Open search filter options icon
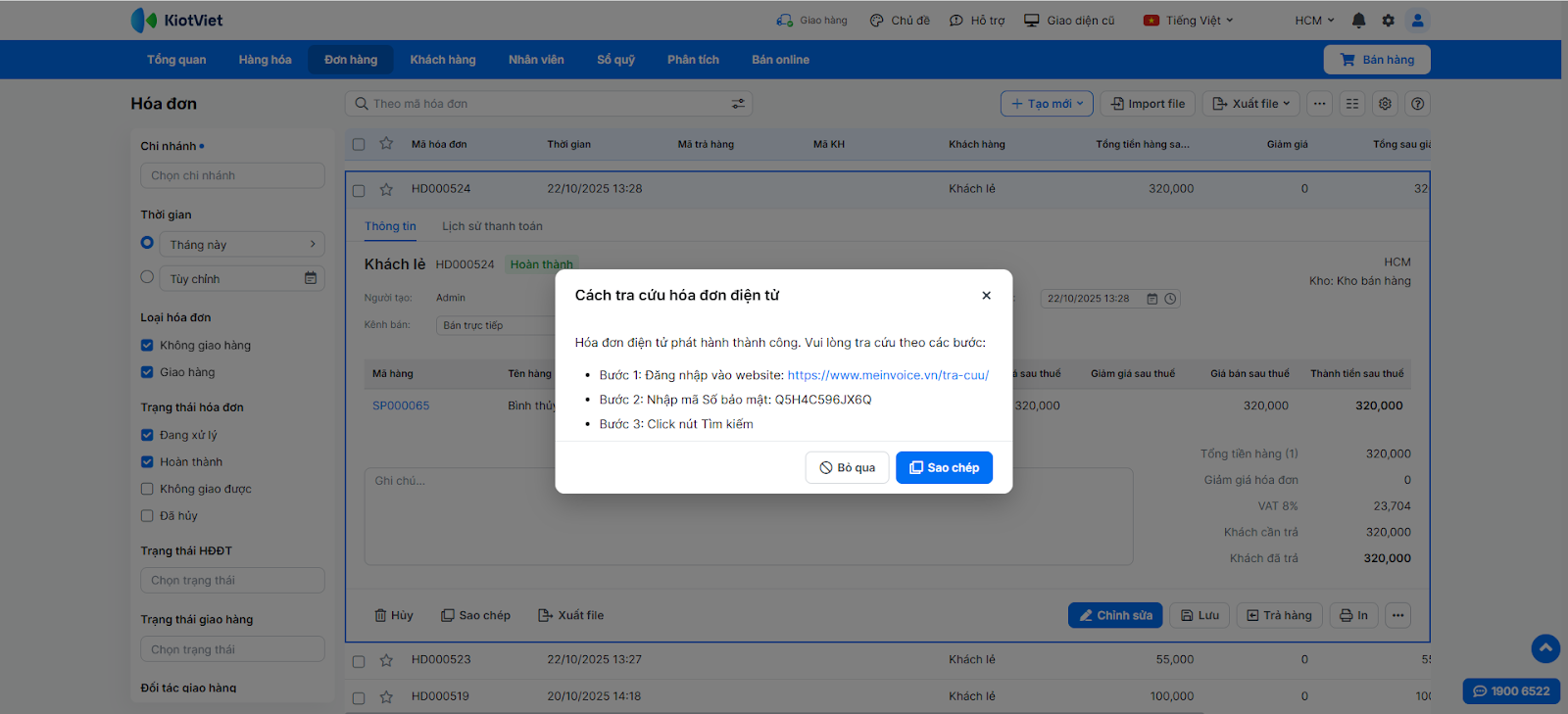 (738, 104)
